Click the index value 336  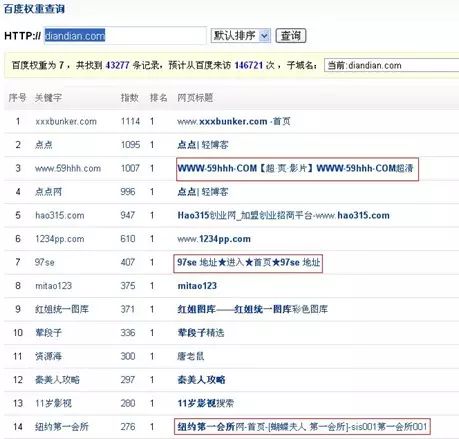coord(128,333)
